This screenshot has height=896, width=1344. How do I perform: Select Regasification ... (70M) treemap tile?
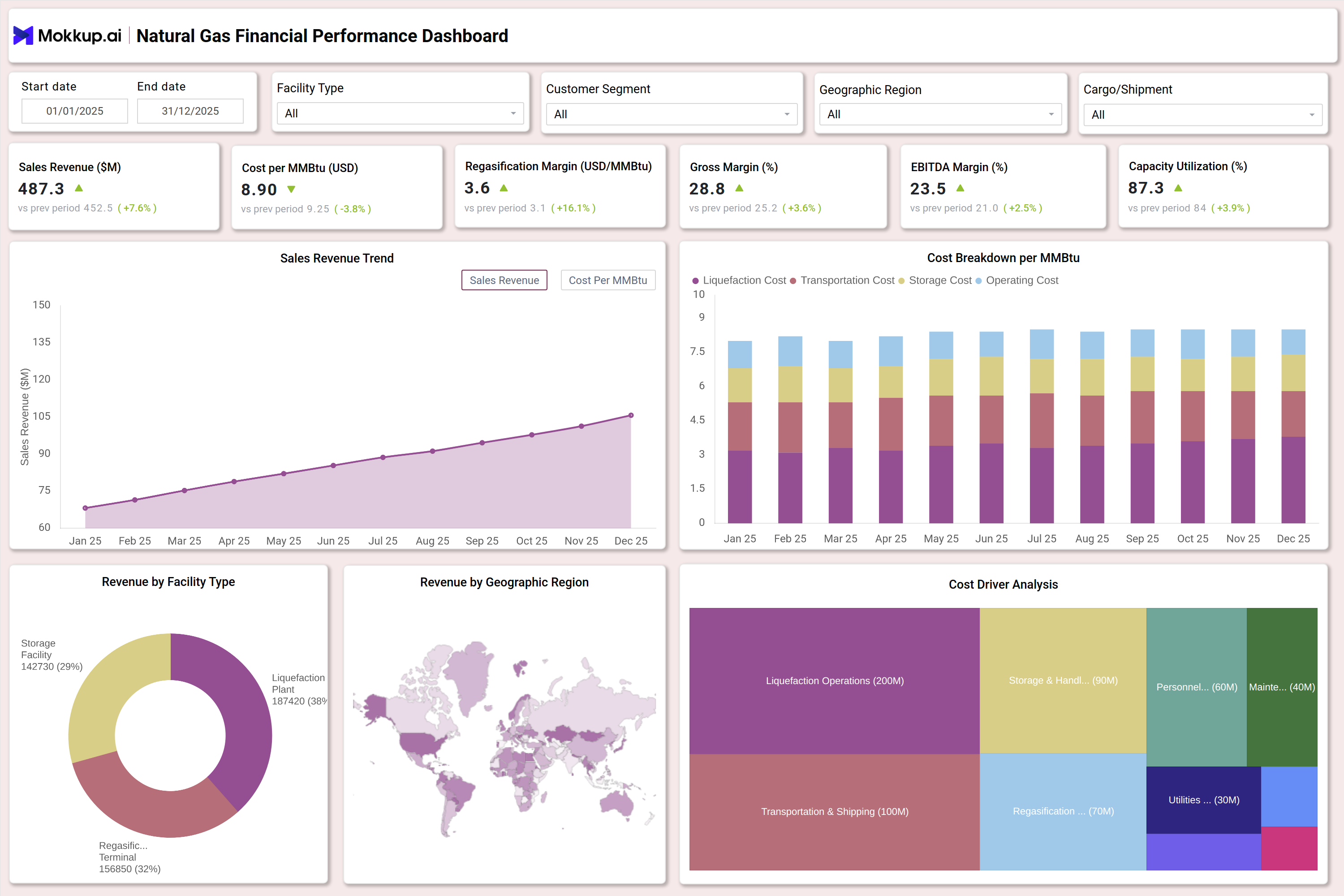point(1063,811)
